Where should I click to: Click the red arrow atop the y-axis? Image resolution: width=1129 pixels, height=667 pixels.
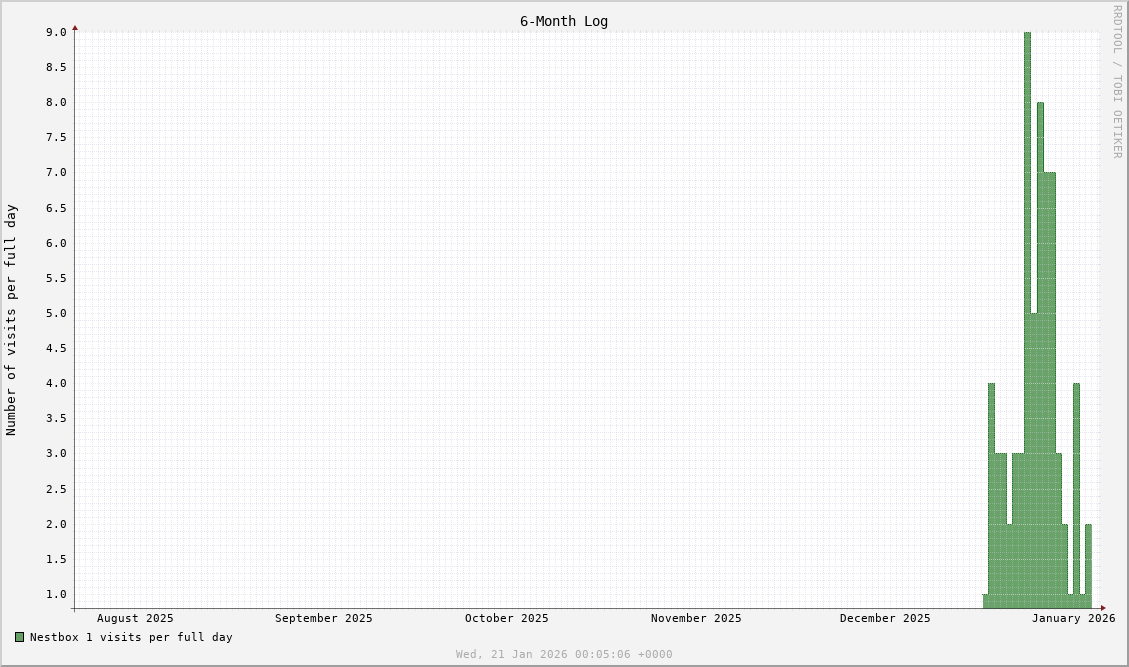75,28
